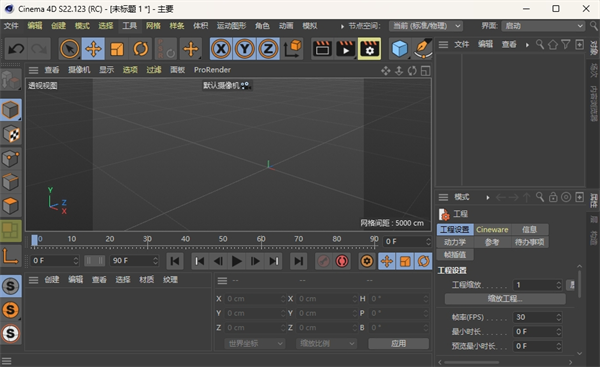Open the 界面 layout dropdown
600x367 pixels.
[543, 26]
